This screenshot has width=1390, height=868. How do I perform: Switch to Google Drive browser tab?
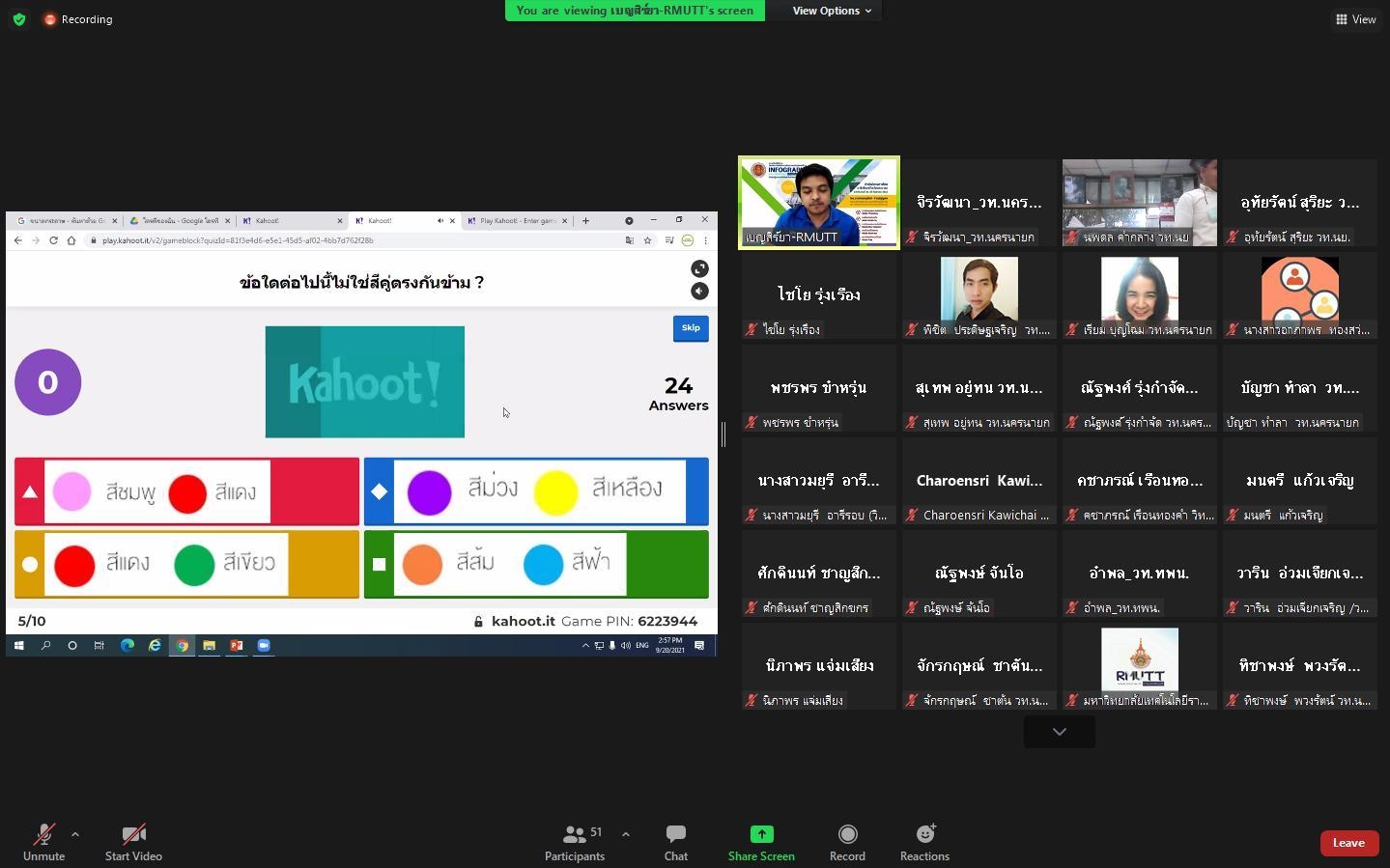tap(180, 221)
